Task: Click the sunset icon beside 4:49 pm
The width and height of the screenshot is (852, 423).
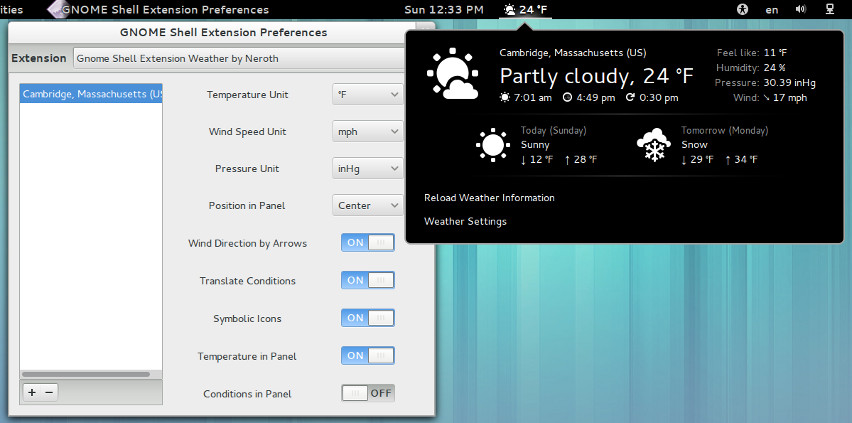Action: click(567, 98)
